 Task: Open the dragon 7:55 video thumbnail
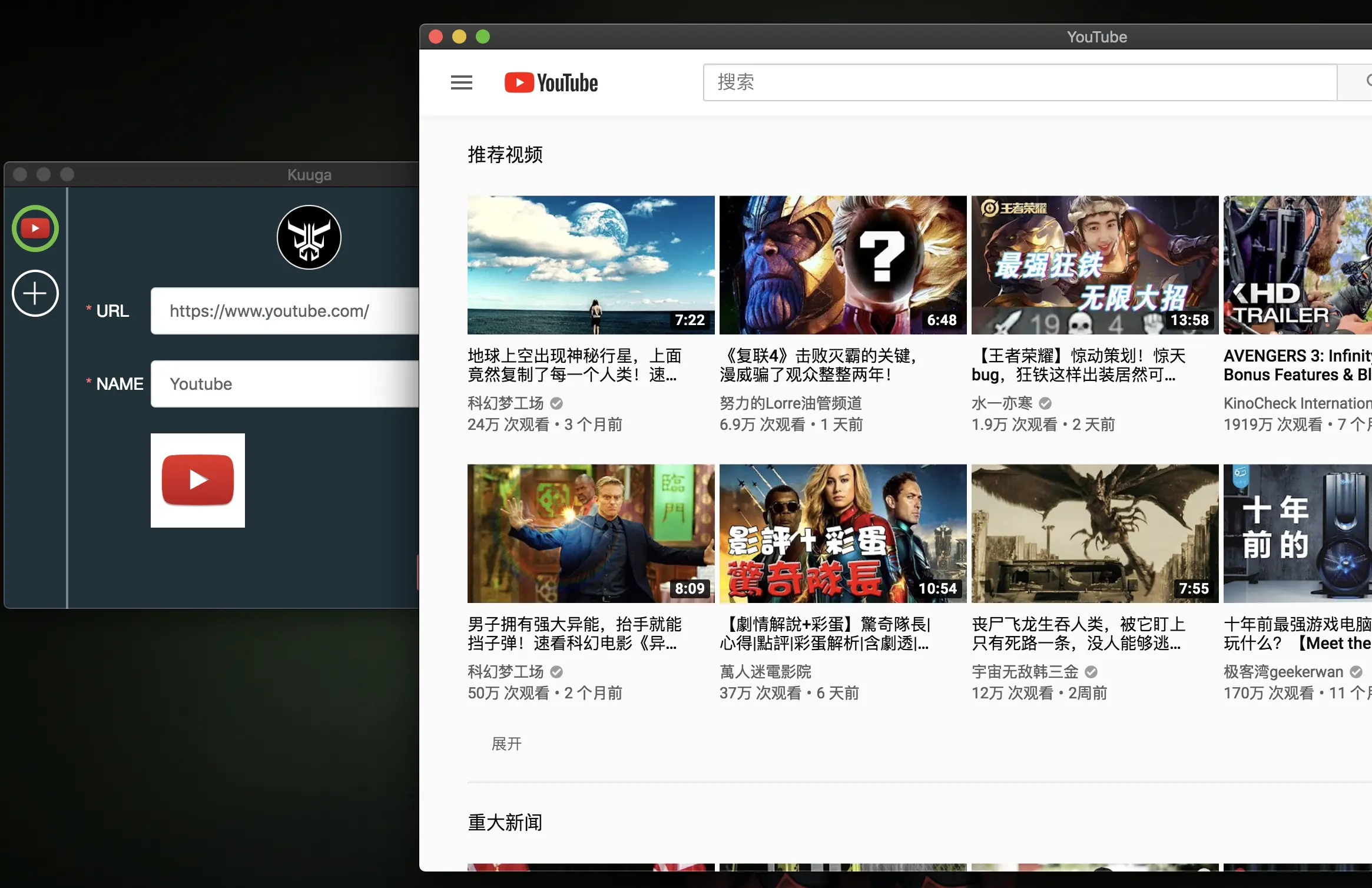pos(1095,534)
